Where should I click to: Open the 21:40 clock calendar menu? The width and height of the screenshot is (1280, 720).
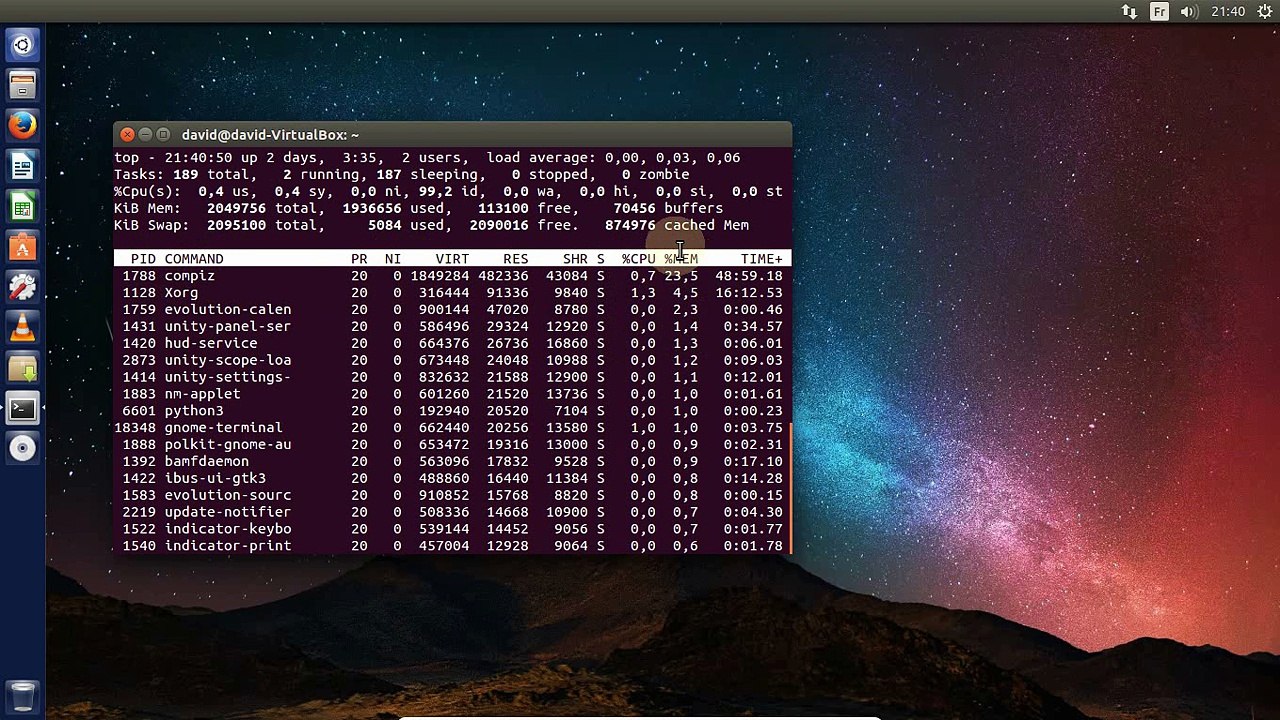click(x=1227, y=12)
